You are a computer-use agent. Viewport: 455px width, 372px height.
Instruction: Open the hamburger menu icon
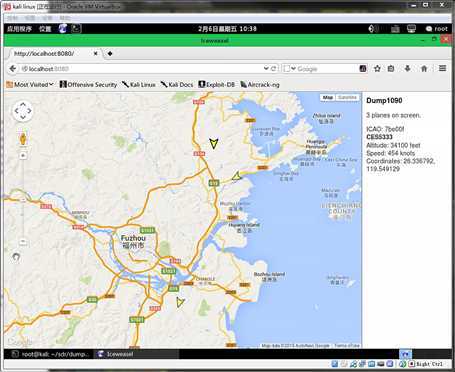pos(442,68)
